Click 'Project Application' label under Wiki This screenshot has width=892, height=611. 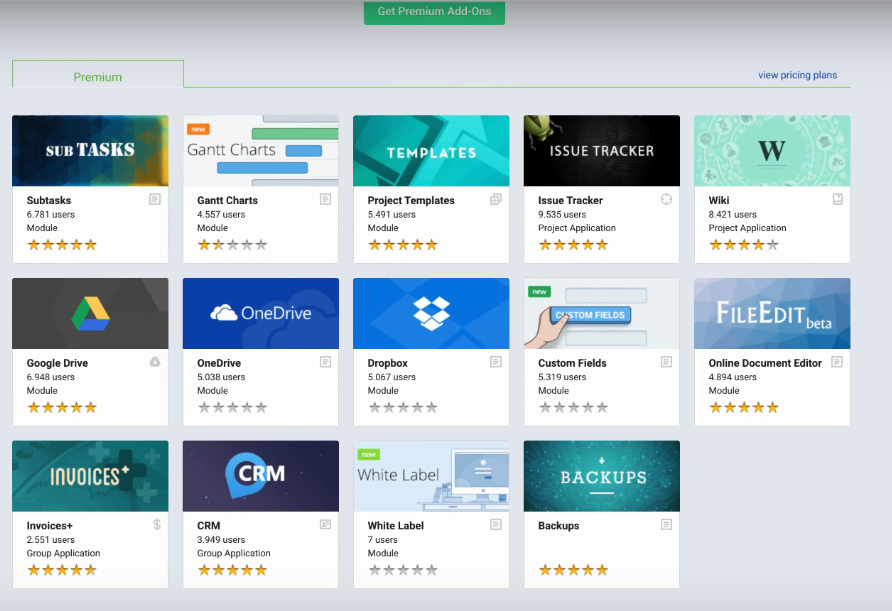coord(748,228)
